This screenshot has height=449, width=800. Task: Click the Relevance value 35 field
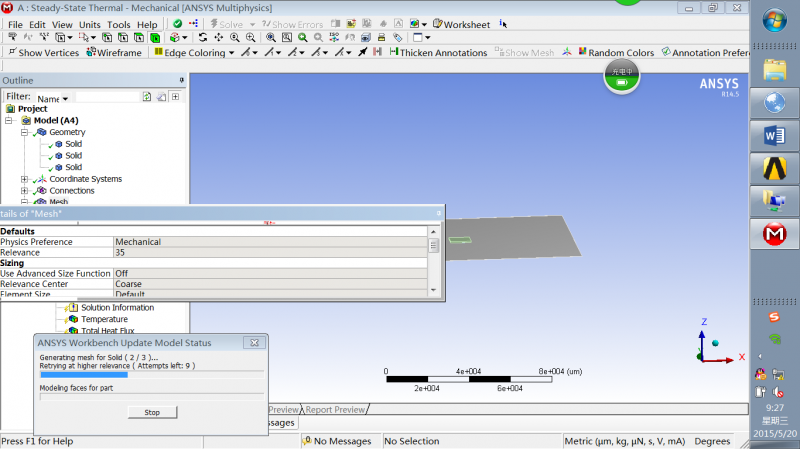point(270,253)
